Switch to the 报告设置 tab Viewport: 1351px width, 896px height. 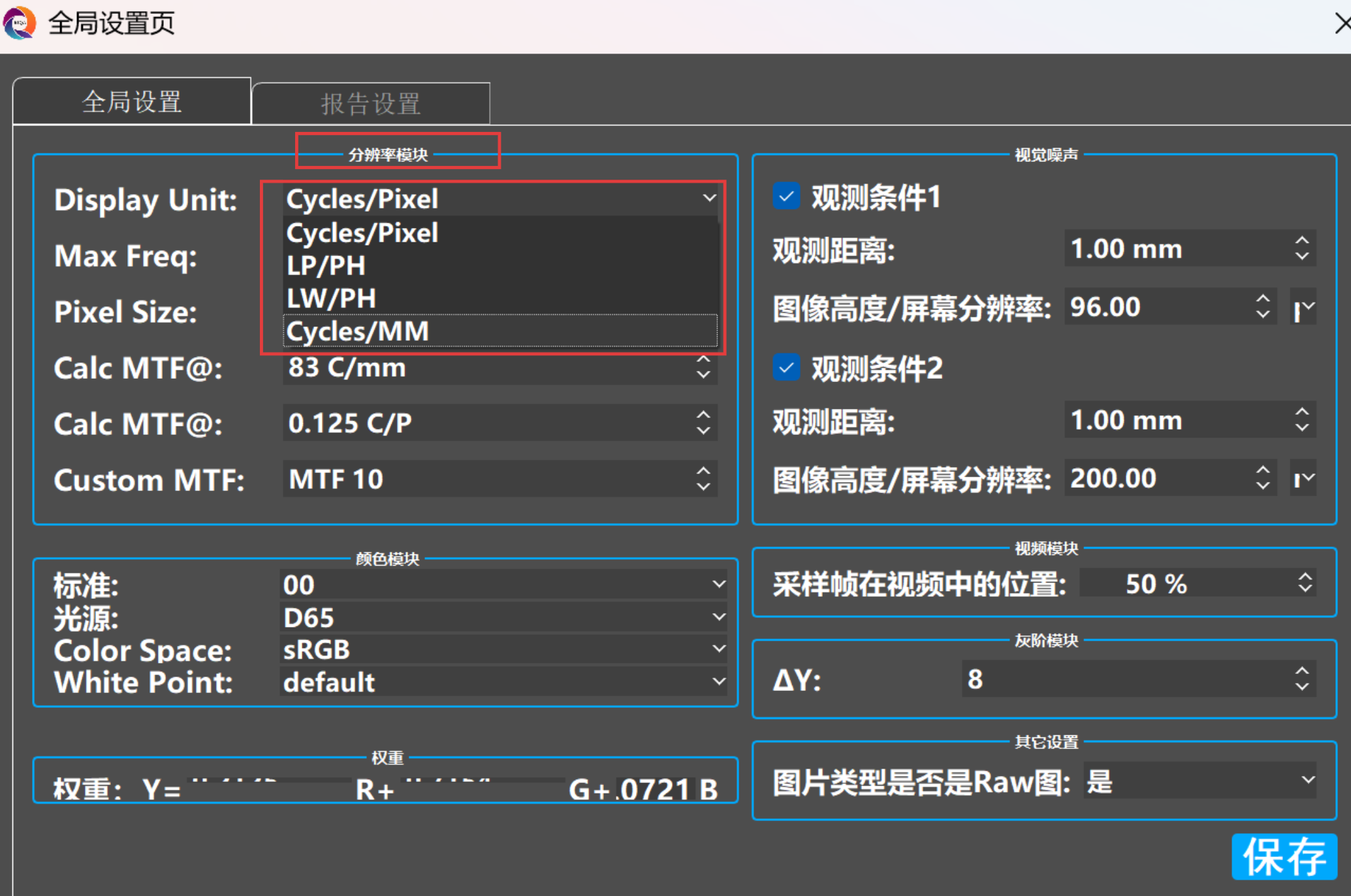[x=370, y=104]
